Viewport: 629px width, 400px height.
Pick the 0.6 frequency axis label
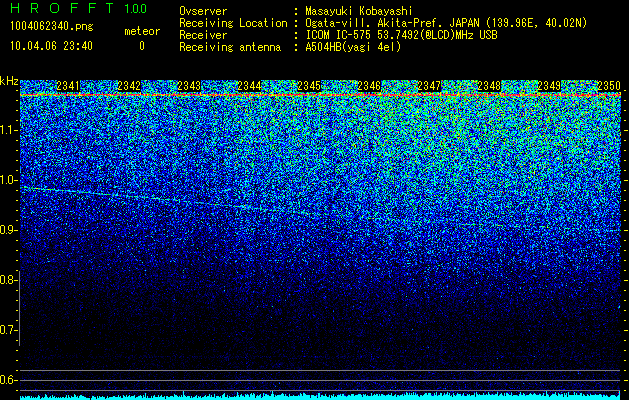pyautogui.click(x=8, y=380)
